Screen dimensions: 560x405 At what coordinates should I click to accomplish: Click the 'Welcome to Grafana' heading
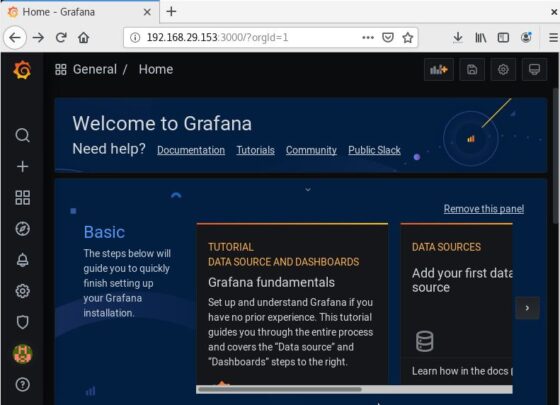162,124
